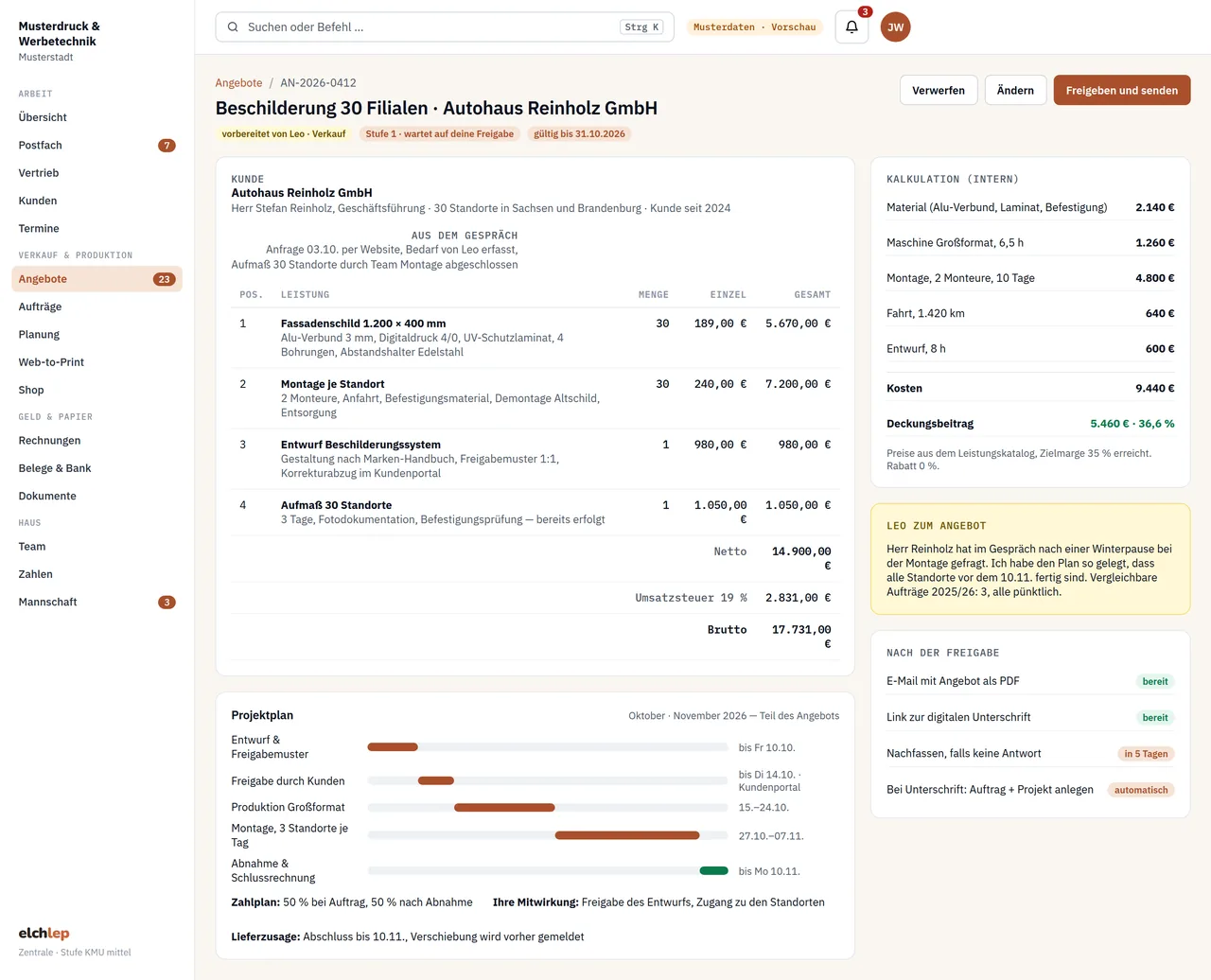Click the search magnifier icon

click(x=233, y=27)
